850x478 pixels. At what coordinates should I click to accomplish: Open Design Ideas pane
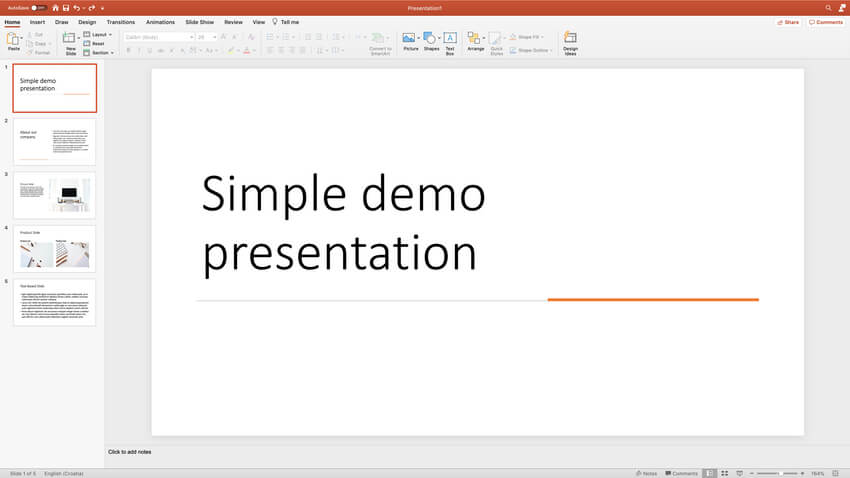570,42
